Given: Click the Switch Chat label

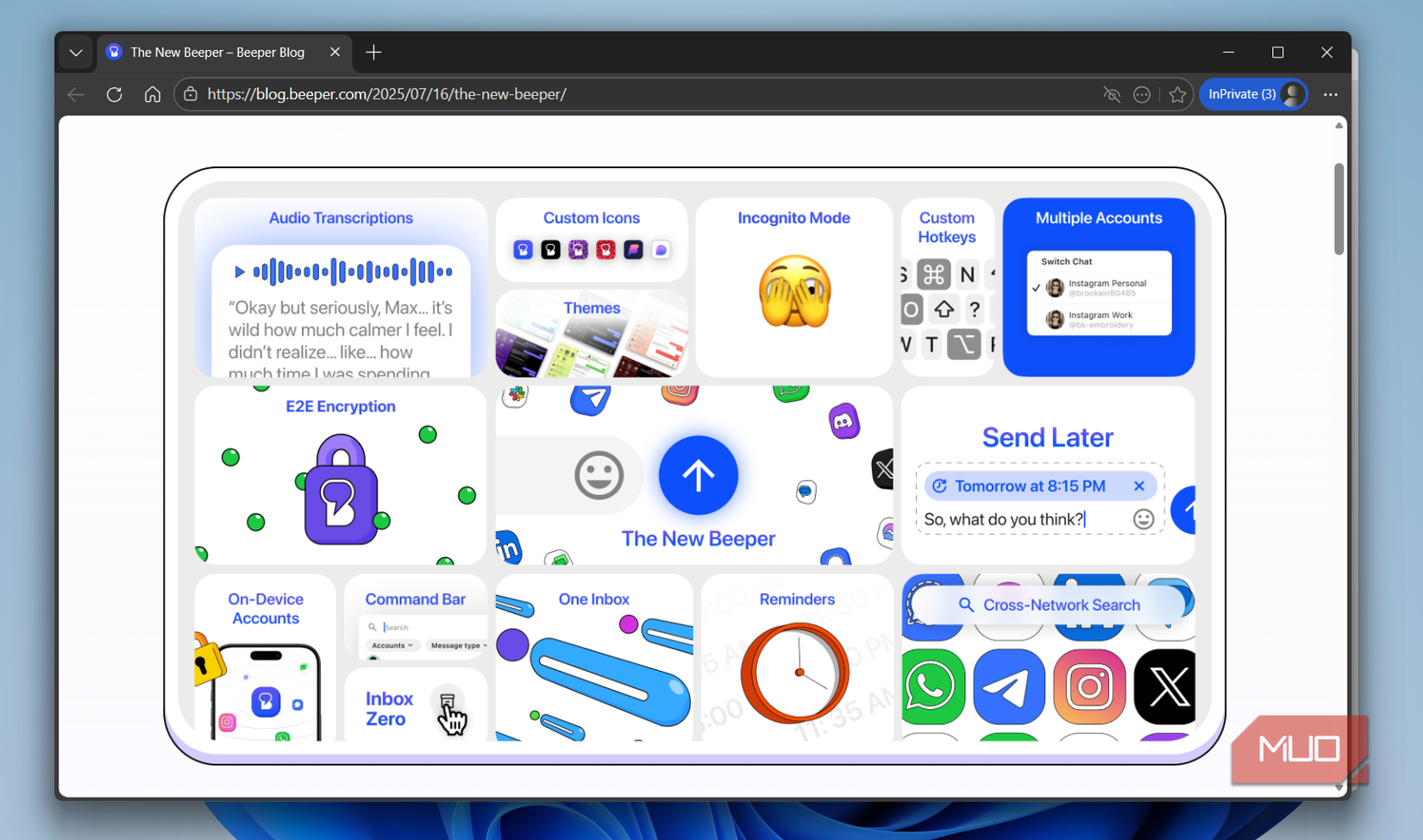Looking at the screenshot, I should (1067, 261).
